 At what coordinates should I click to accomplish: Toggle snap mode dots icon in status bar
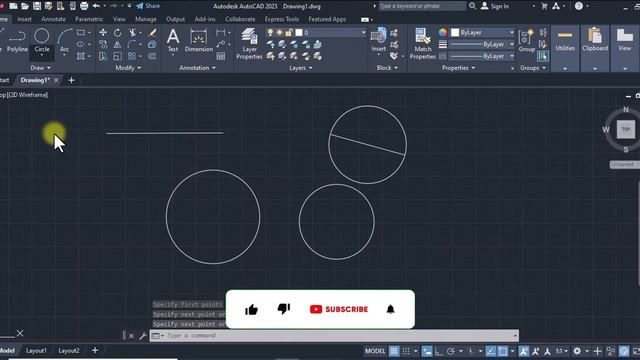pos(406,351)
